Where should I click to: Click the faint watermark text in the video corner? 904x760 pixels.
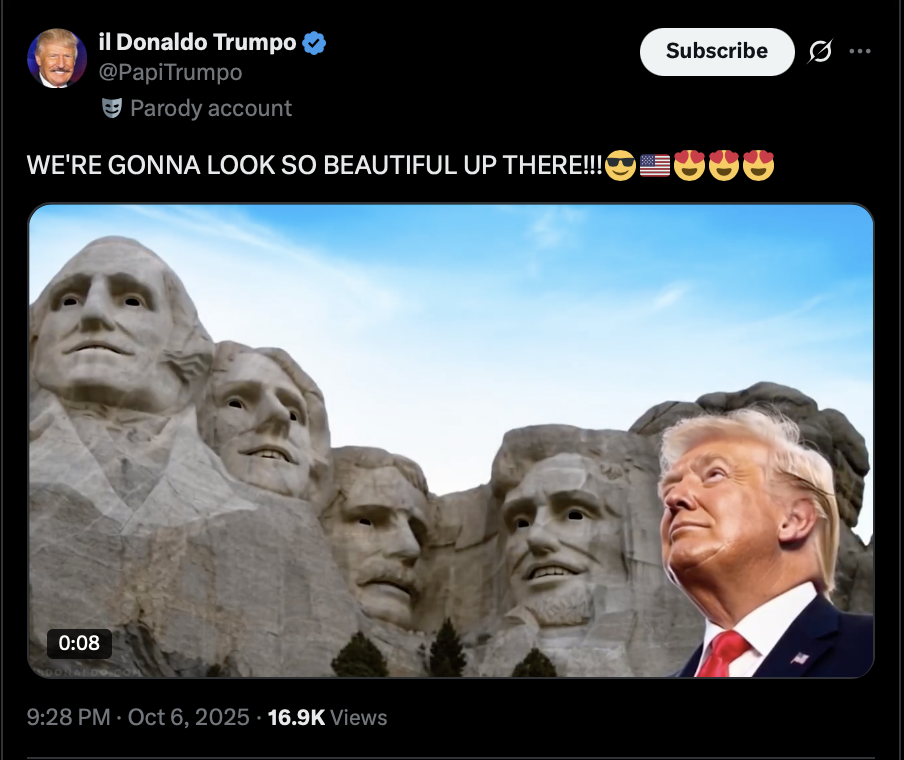88,672
